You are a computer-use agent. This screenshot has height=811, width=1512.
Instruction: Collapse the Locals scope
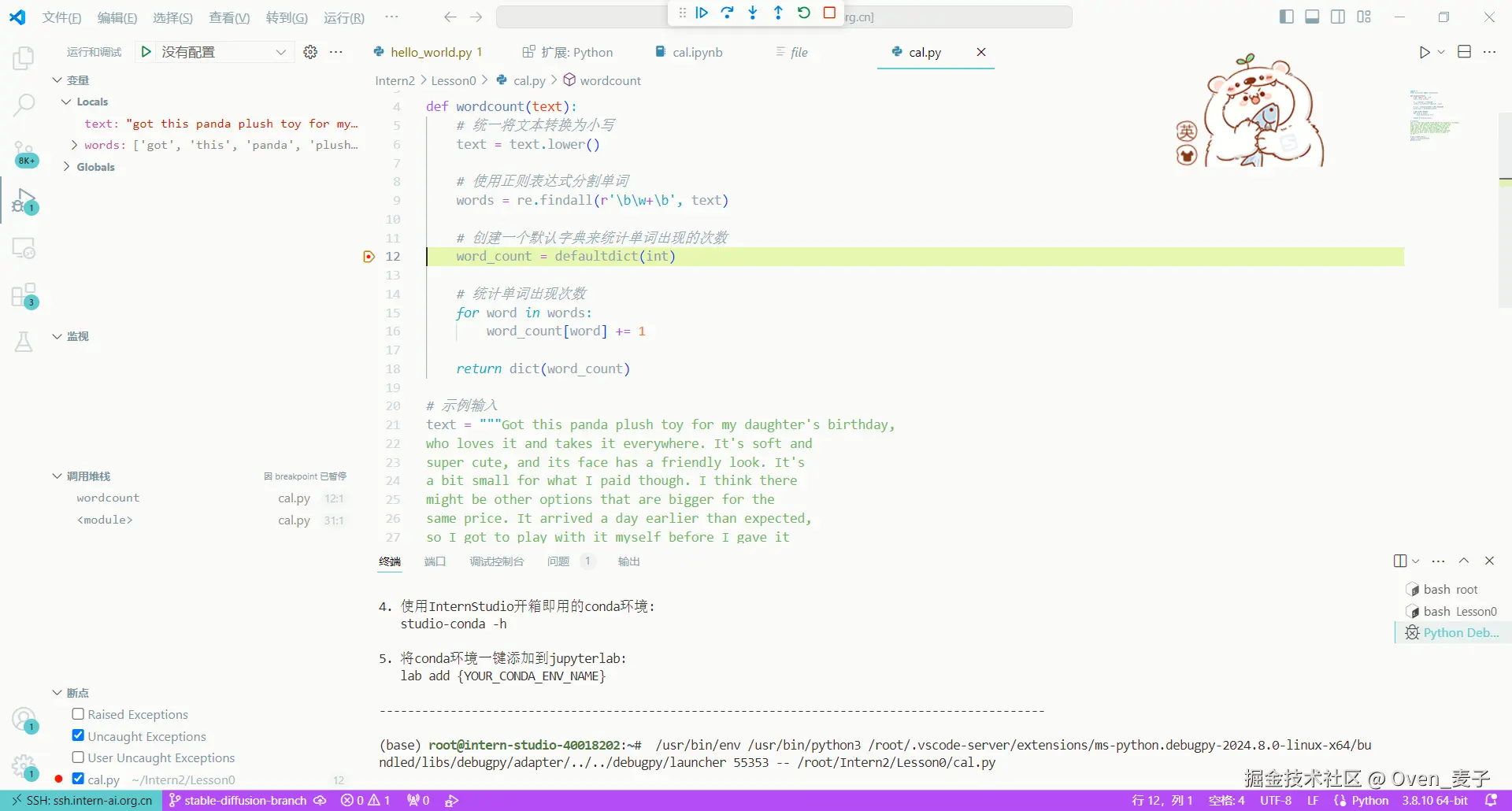[67, 102]
